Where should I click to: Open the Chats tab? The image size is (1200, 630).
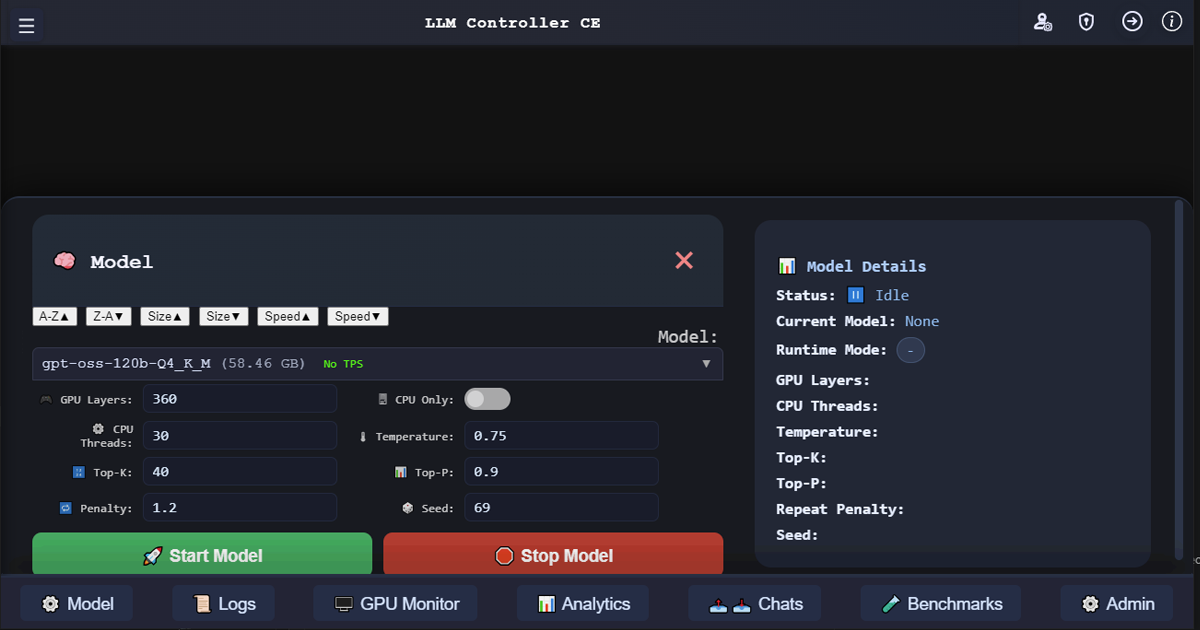click(x=755, y=604)
